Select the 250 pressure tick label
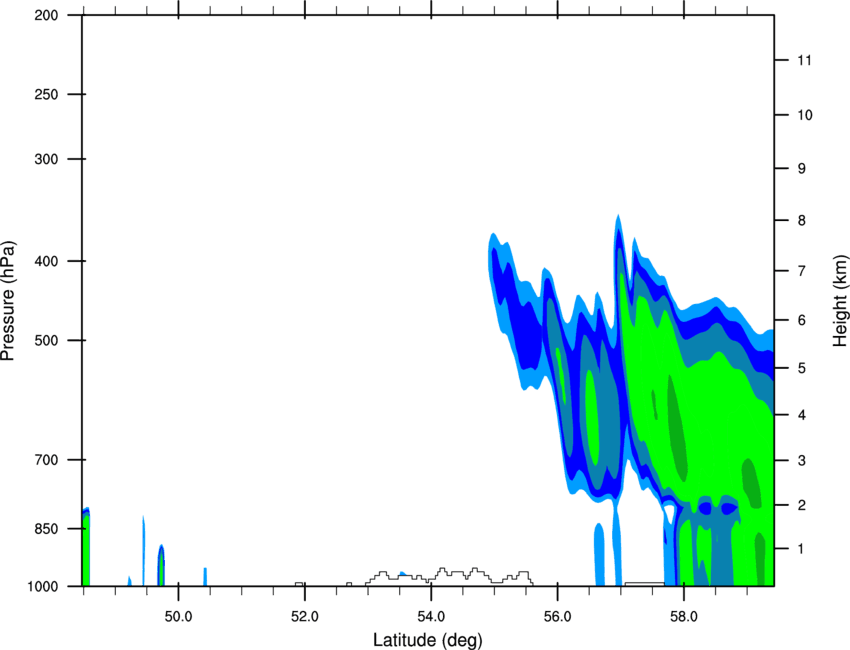850x650 pixels. [x=46, y=94]
